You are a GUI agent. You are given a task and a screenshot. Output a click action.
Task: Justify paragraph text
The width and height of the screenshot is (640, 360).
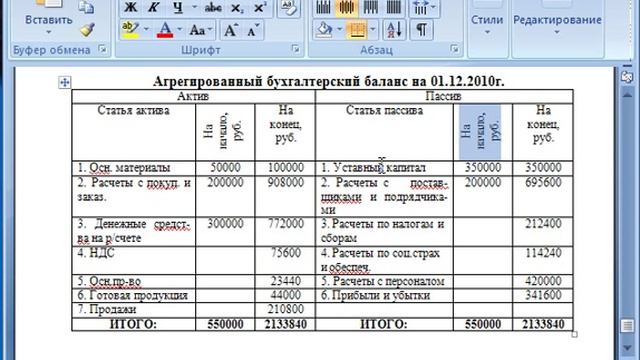[393, 7]
